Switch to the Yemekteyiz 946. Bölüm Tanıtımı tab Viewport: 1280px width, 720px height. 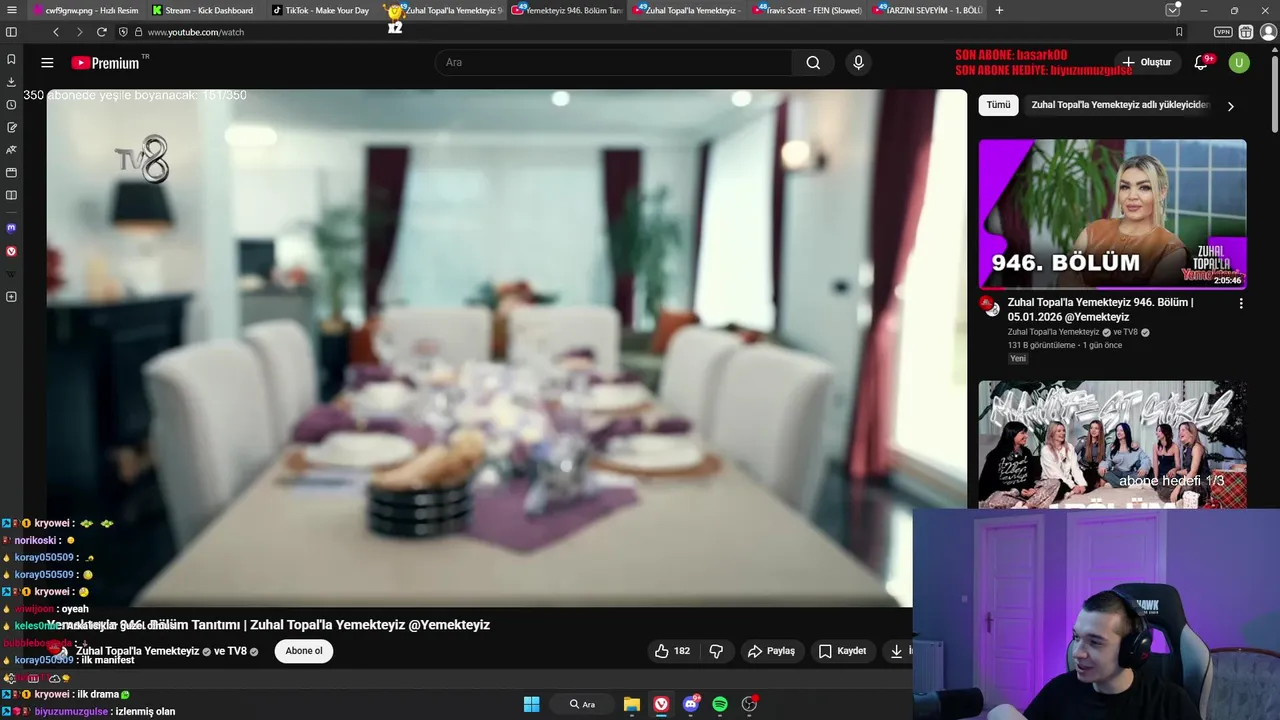click(x=567, y=10)
